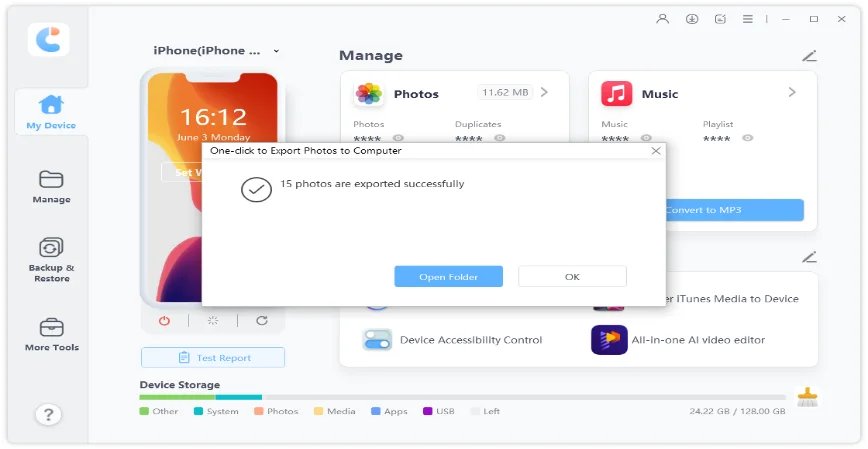This screenshot has height=449, width=868.
Task: Reveal the Photos count with eye icon
Action: pos(398,138)
